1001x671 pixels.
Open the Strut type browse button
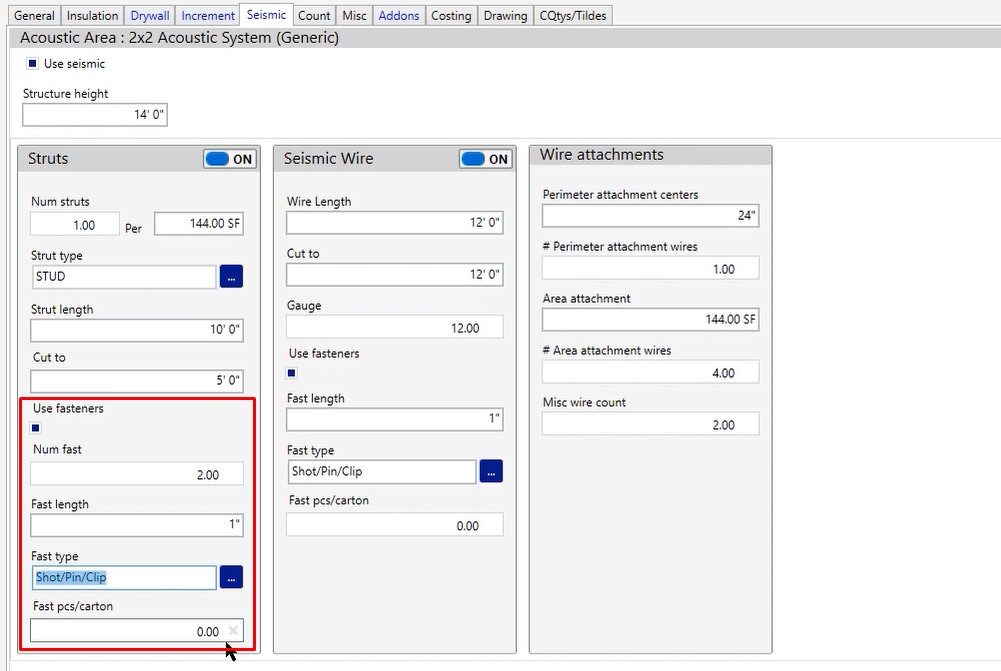coord(231,277)
